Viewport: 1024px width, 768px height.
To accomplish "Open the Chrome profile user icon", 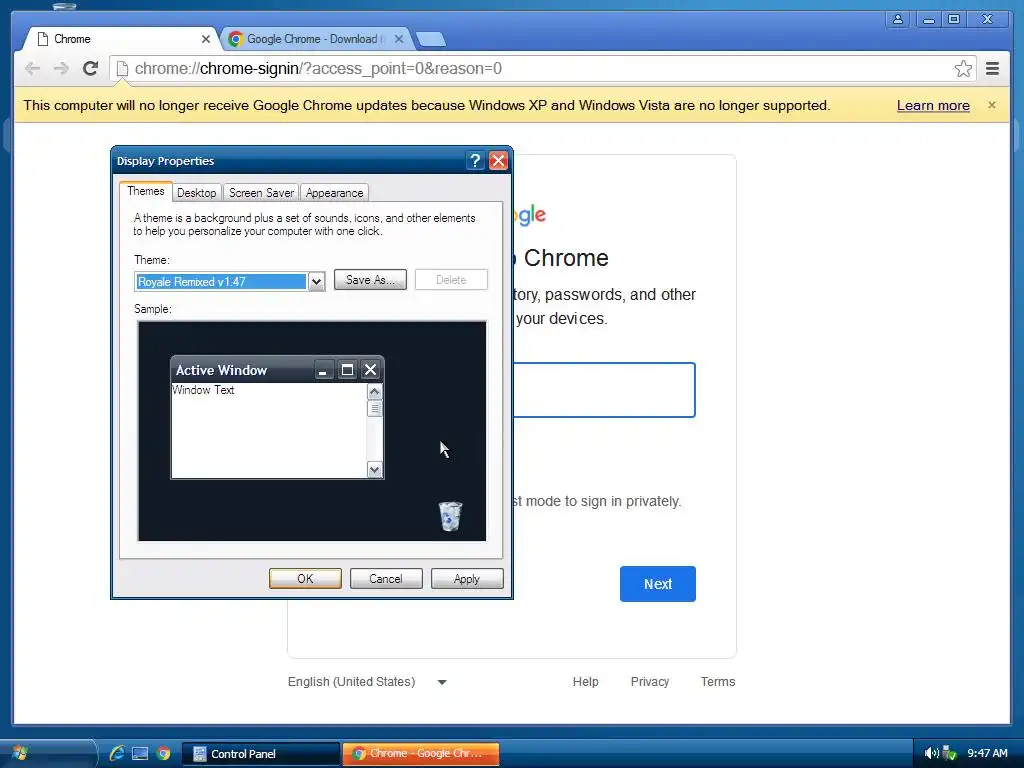I will (x=898, y=19).
